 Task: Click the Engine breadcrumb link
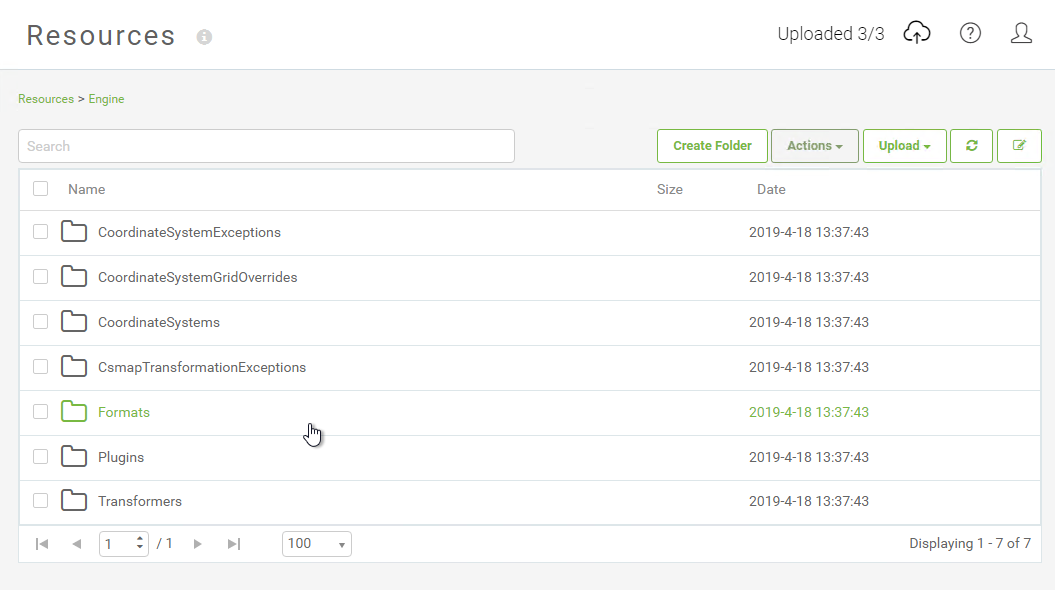pos(106,99)
